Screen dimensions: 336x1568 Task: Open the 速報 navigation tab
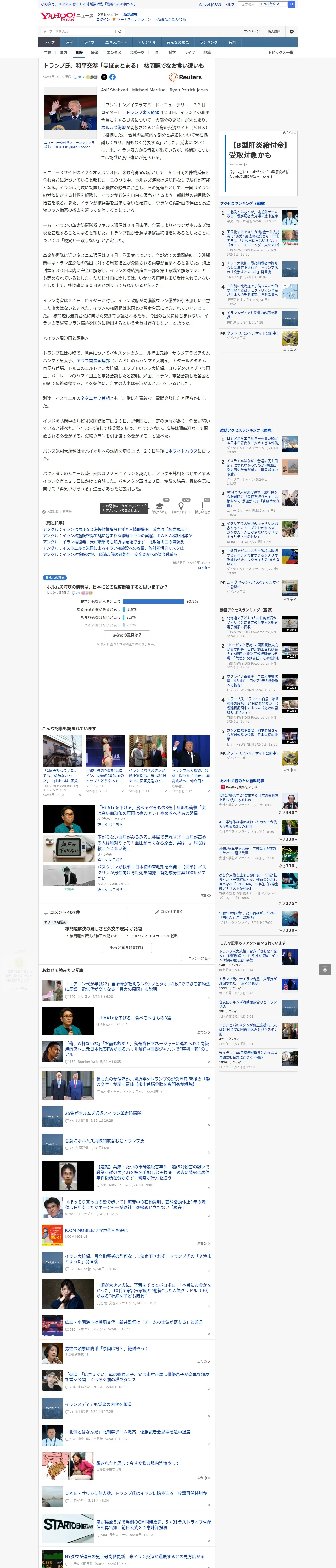click(x=69, y=43)
